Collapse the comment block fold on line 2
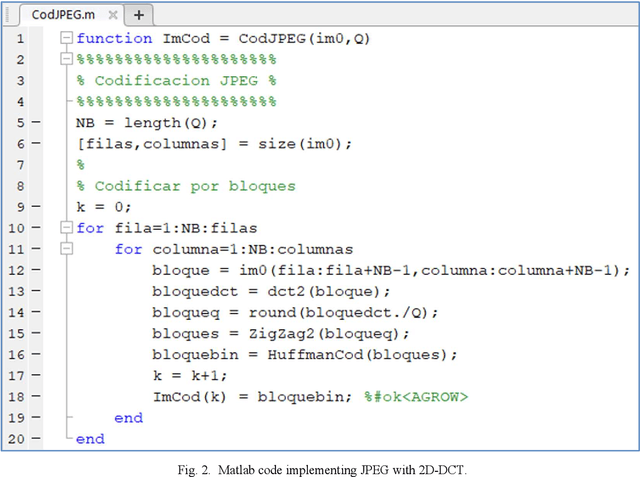Screen dimensions: 640x477 (x=66, y=59)
